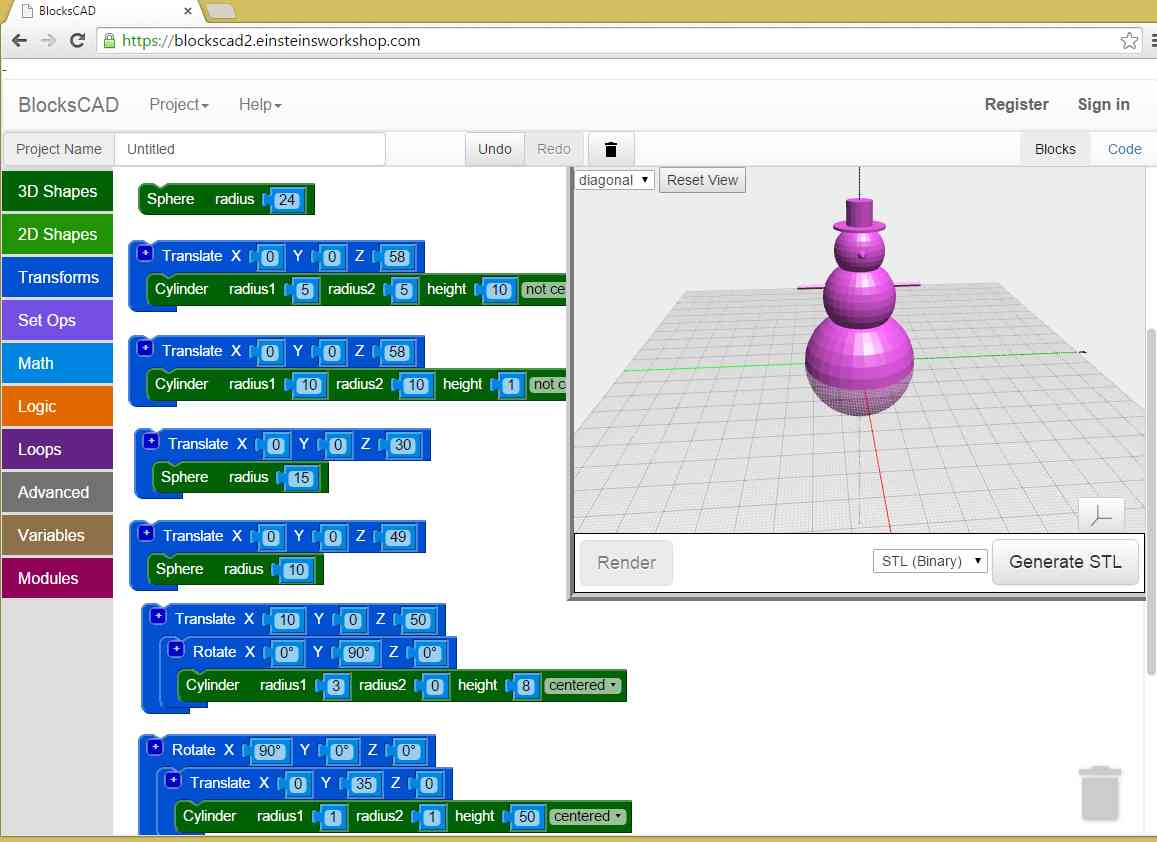Viewport: 1157px width, 842px height.
Task: Click the axis orientation icon in viewport corner
Action: click(x=1101, y=514)
